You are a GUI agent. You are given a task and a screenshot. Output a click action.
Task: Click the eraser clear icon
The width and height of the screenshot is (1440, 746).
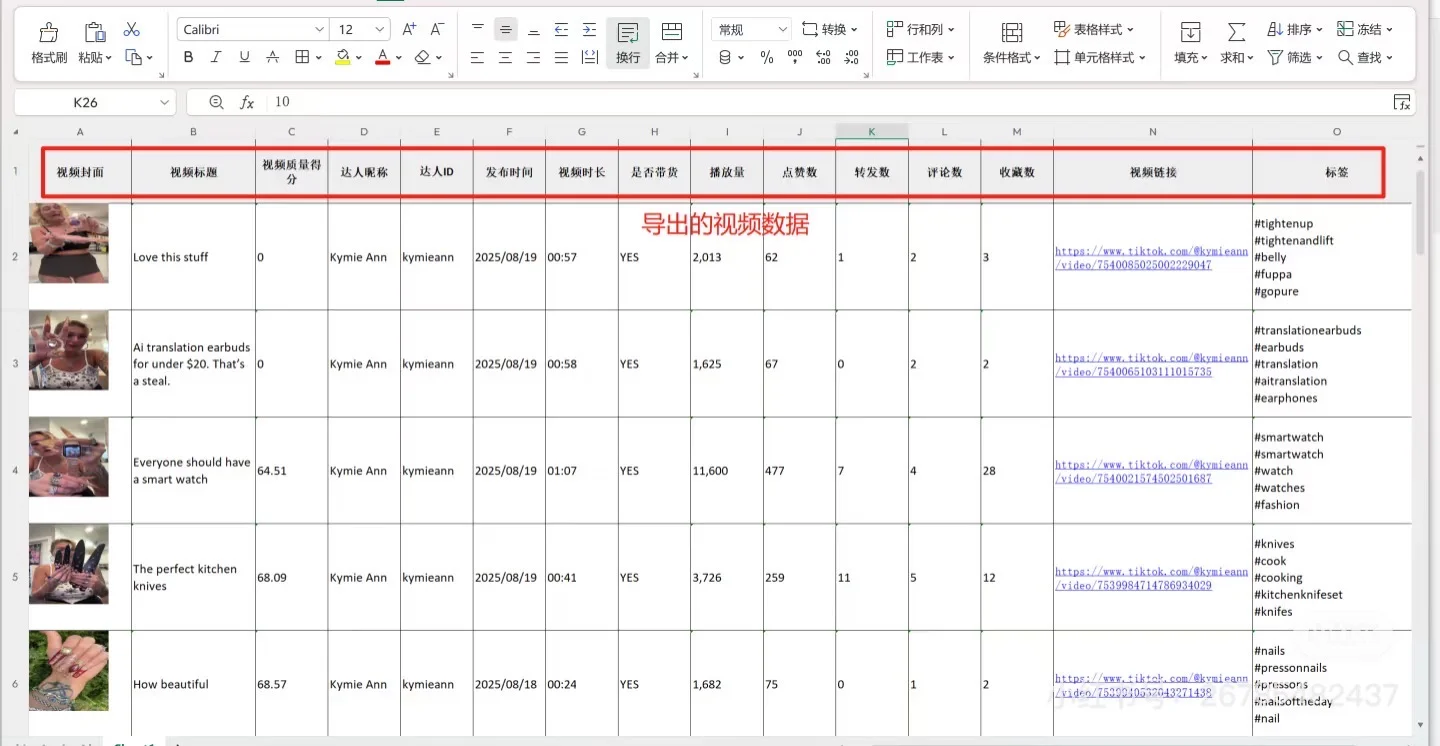point(422,58)
